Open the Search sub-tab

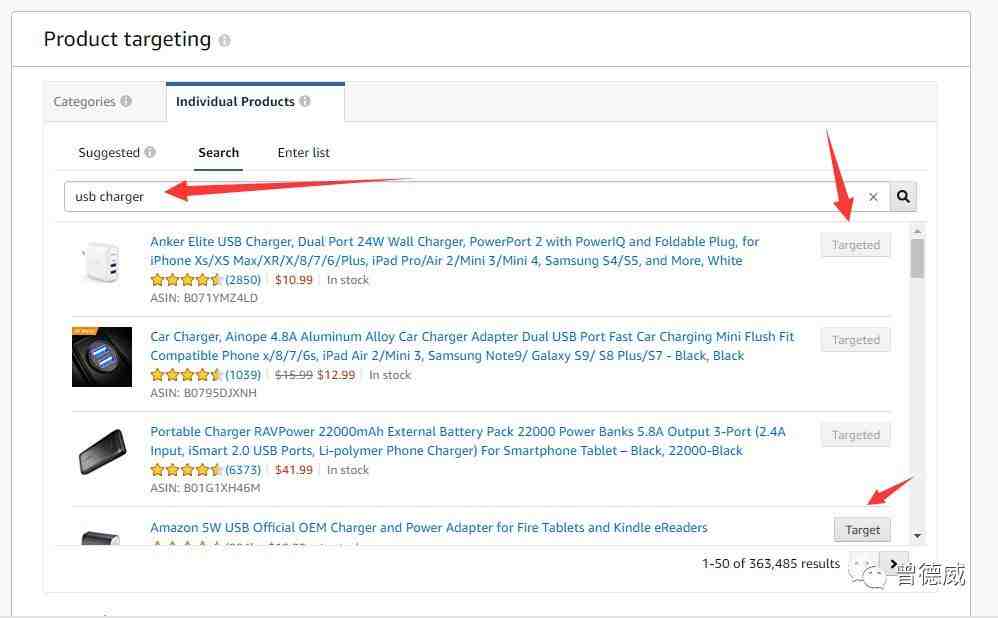point(218,153)
